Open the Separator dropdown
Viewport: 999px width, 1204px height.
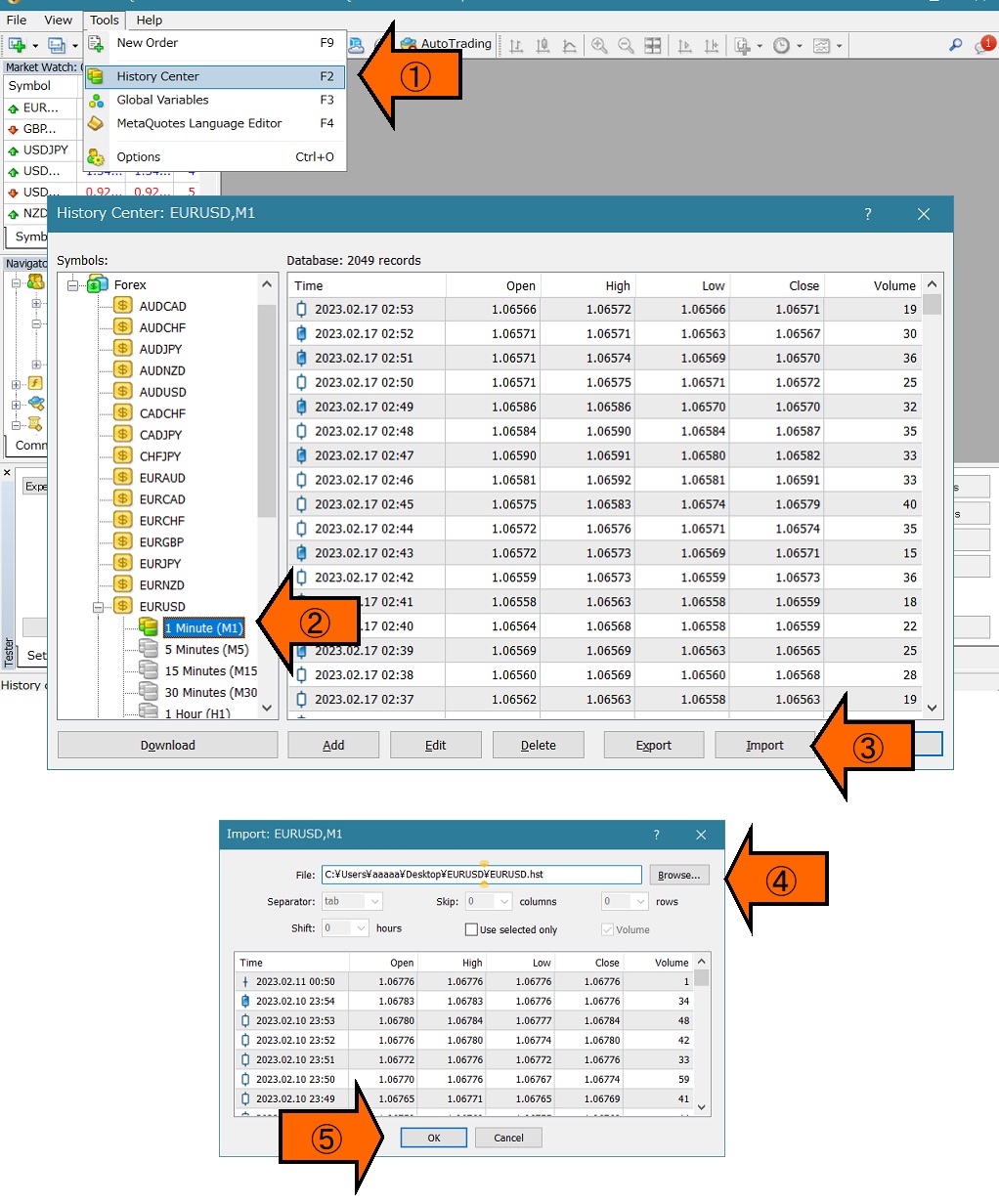pos(352,901)
